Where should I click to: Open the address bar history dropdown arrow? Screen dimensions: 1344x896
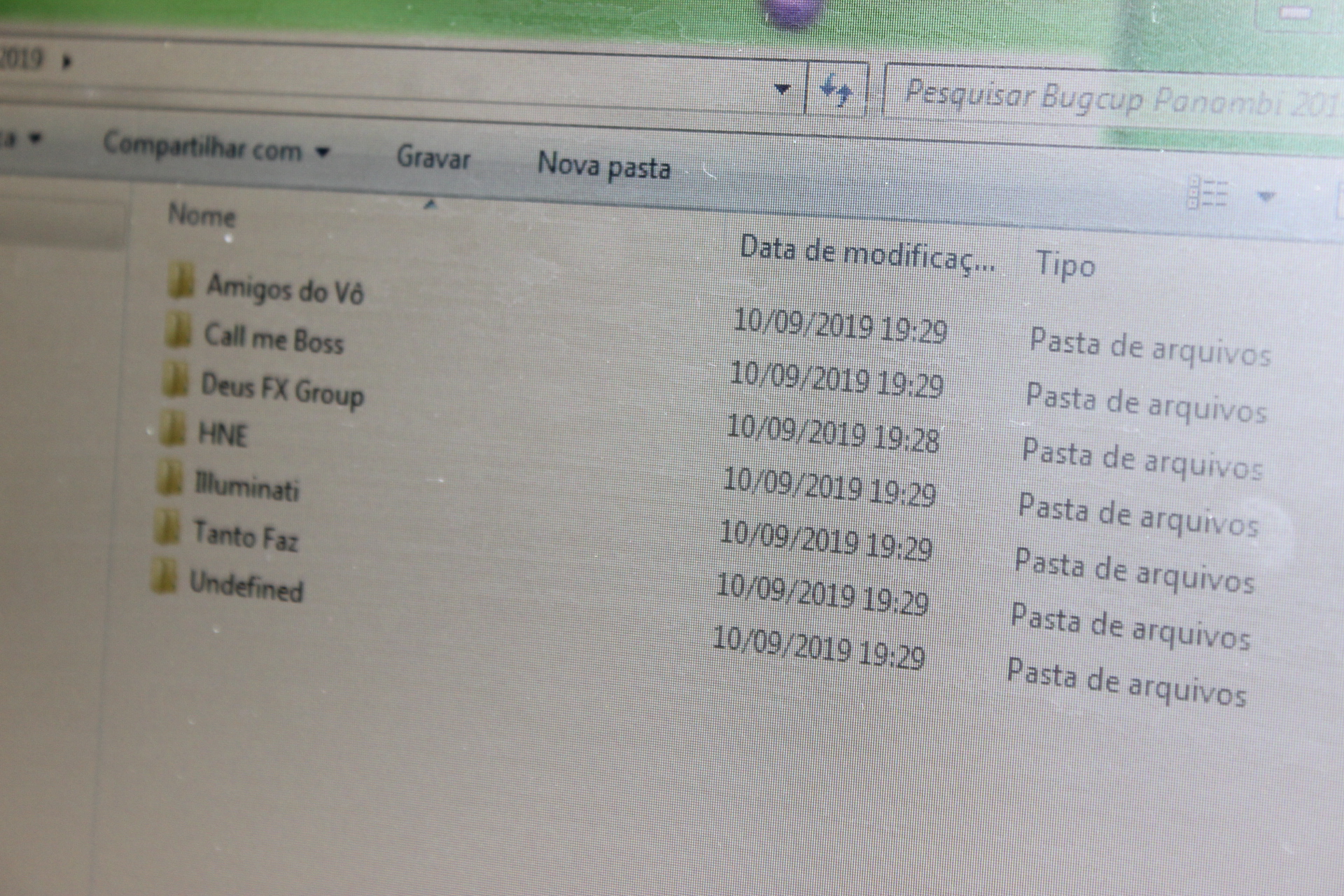(x=783, y=89)
